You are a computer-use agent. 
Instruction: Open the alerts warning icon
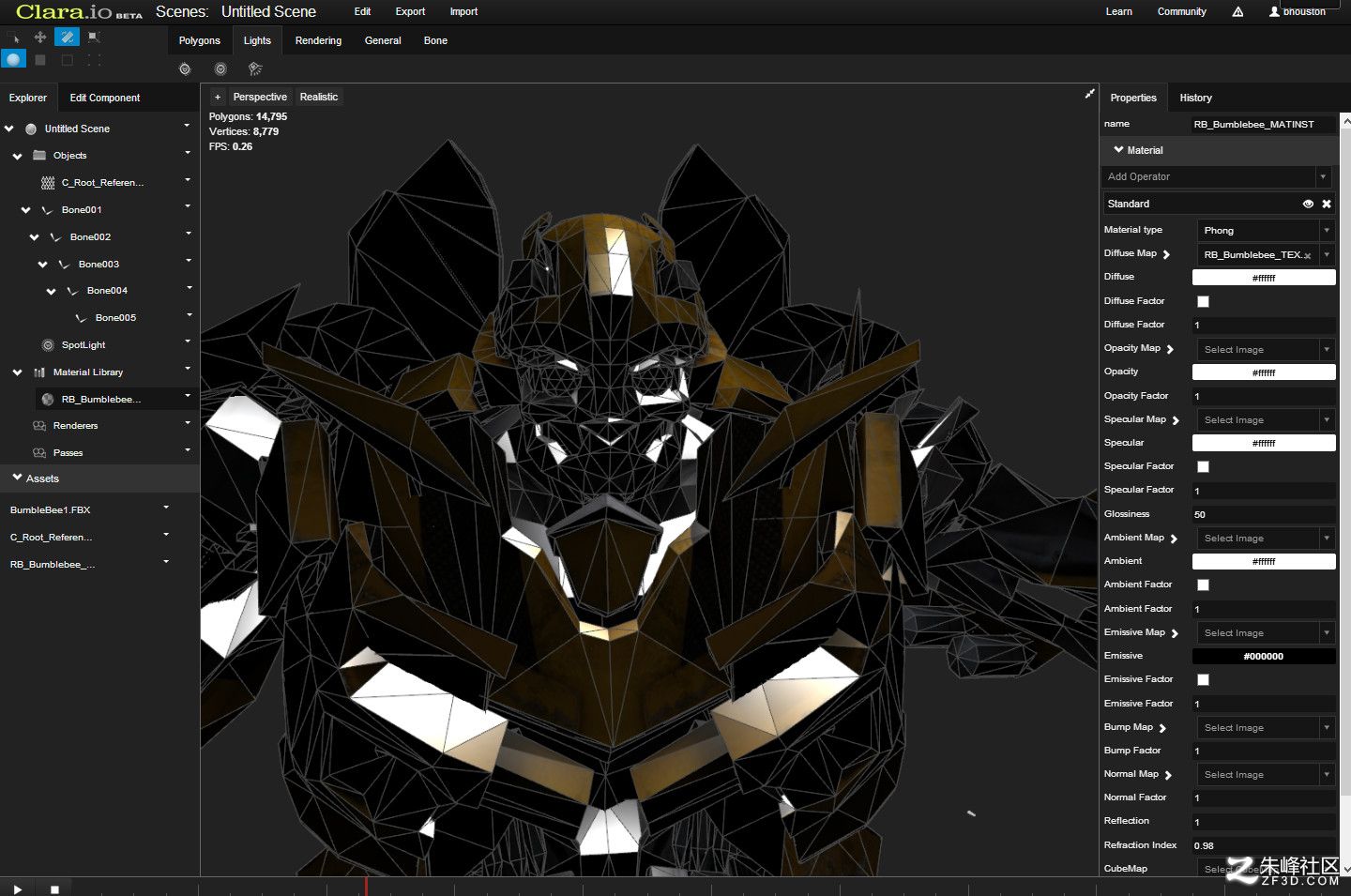tap(1237, 12)
